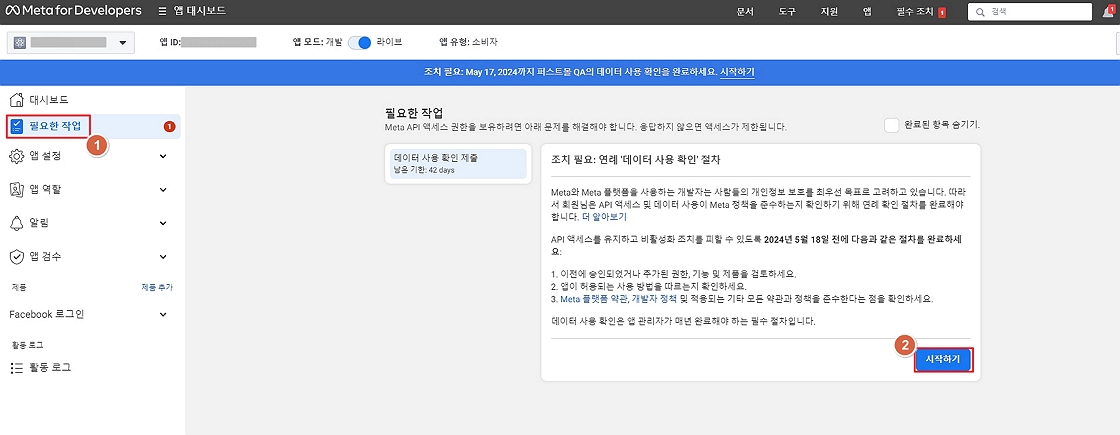Click the 앱 유형: 소비자 text
The image size is (1120, 435).
pos(469,42)
